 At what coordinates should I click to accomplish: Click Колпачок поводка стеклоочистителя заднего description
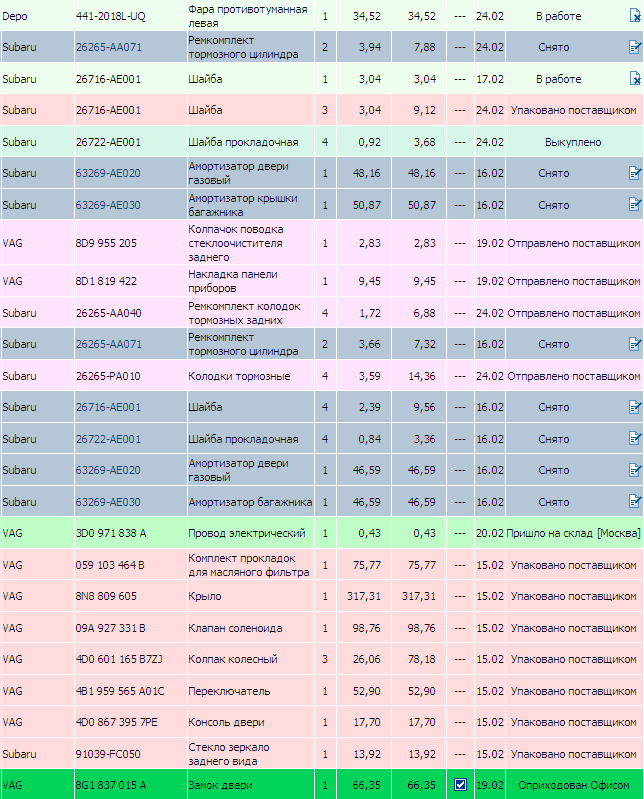(236, 243)
